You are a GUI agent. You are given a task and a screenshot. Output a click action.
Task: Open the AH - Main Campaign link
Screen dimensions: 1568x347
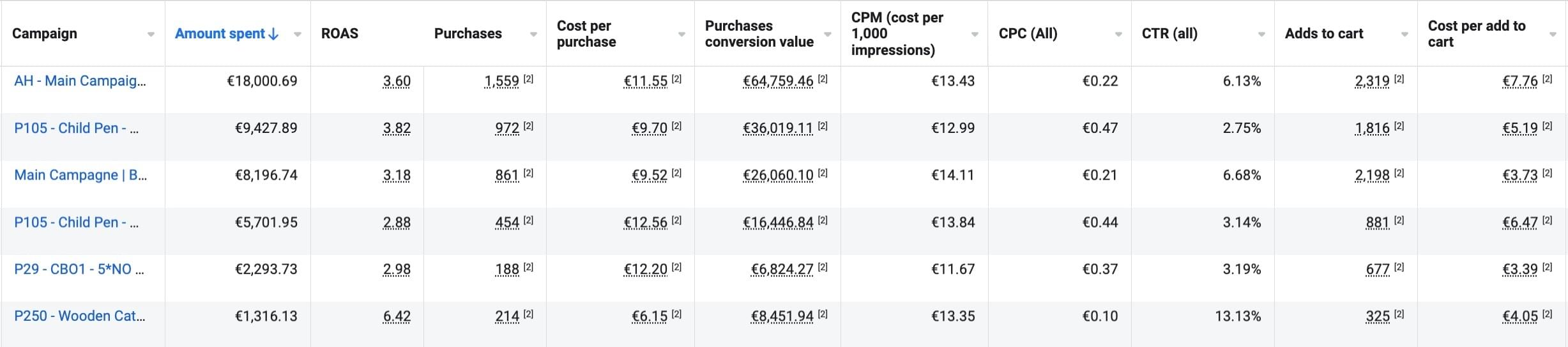coord(80,81)
